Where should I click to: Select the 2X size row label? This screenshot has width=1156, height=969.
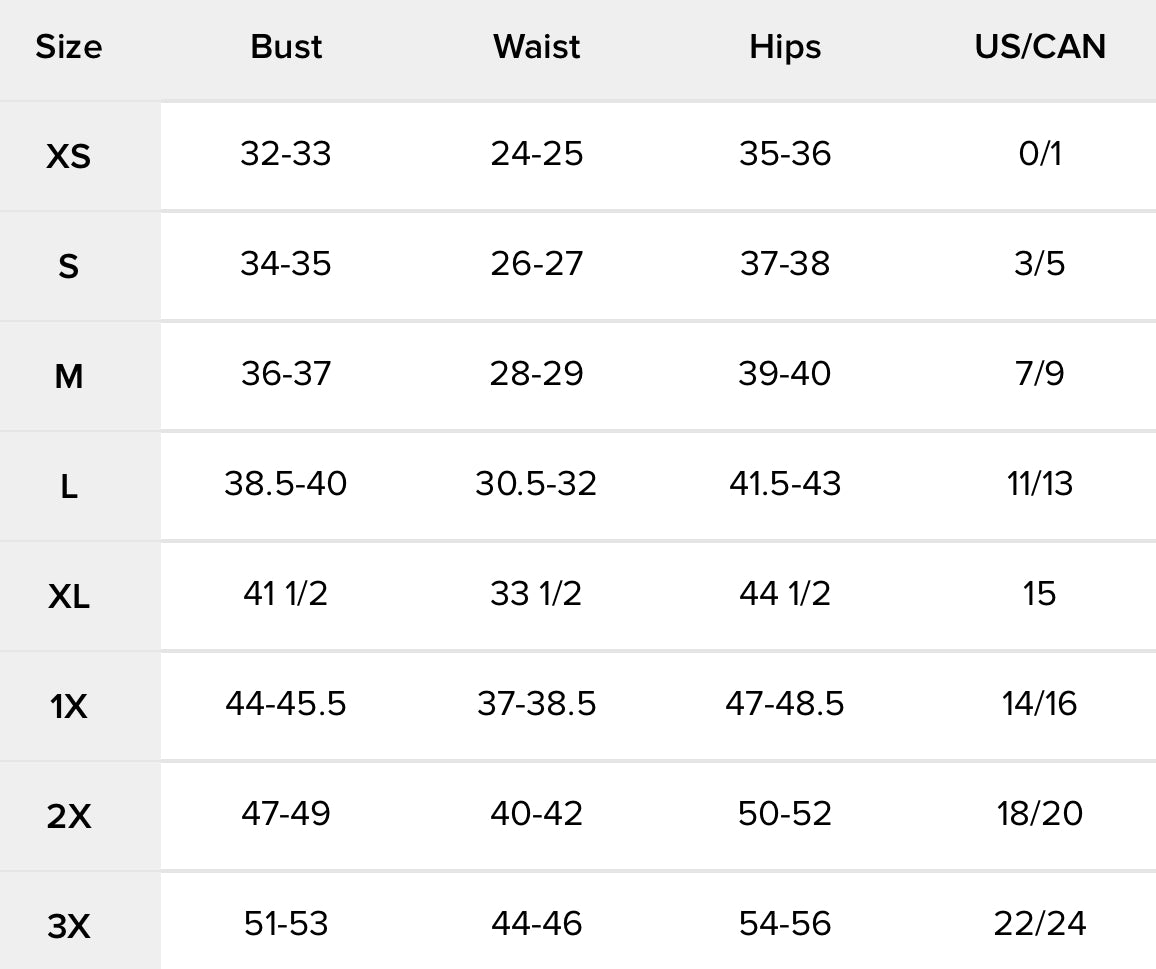coord(68,817)
